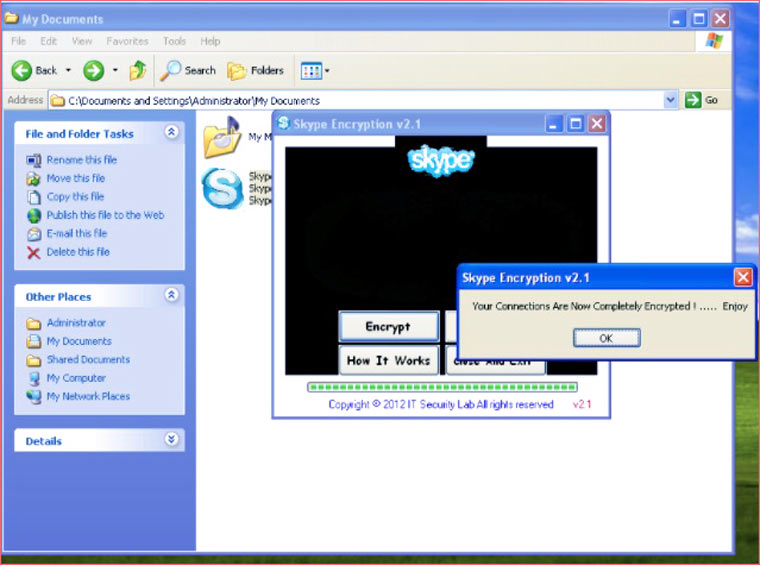Click the Publish to Web globe icon
The height and width of the screenshot is (565, 760).
coord(33,215)
